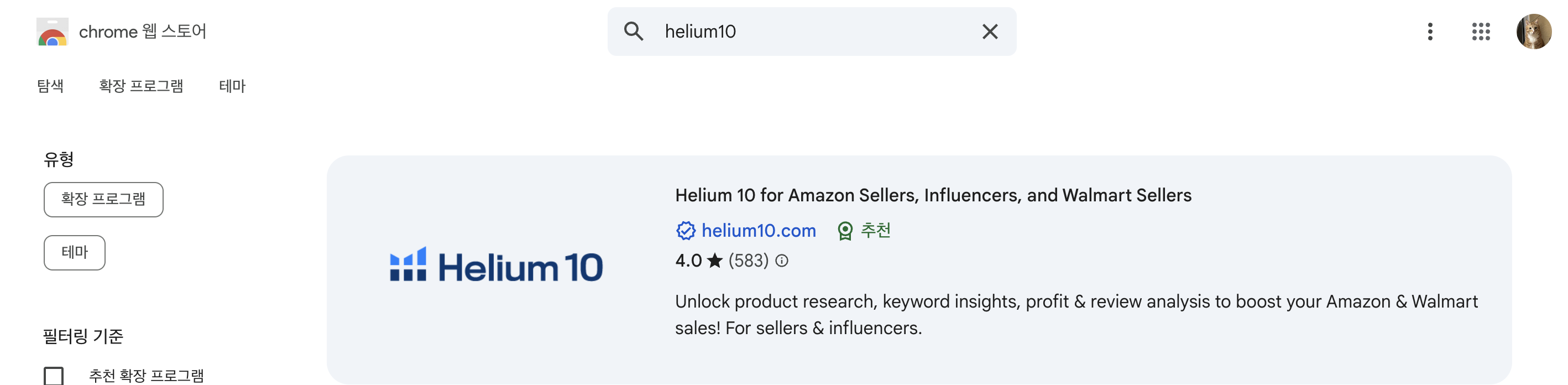Switch to the 확장 프로그램 tab
Viewport: 1568px width, 385px height.
(141, 86)
